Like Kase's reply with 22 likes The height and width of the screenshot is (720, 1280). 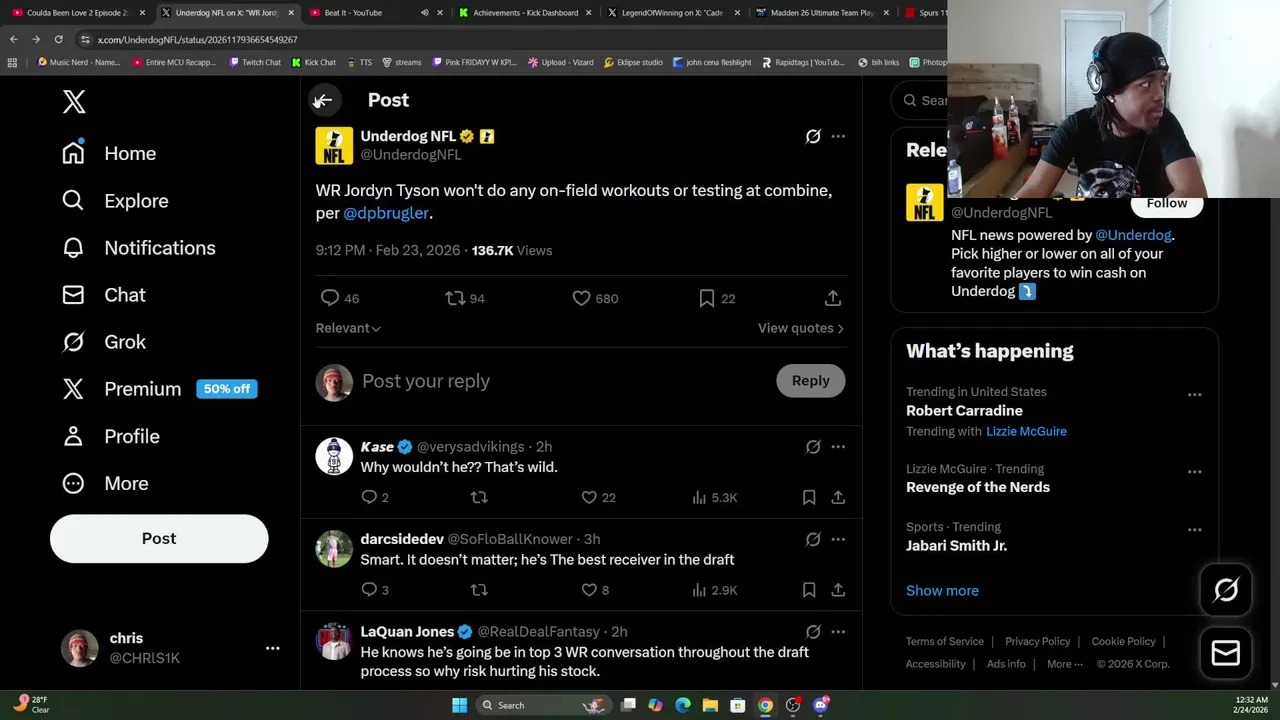(598, 497)
